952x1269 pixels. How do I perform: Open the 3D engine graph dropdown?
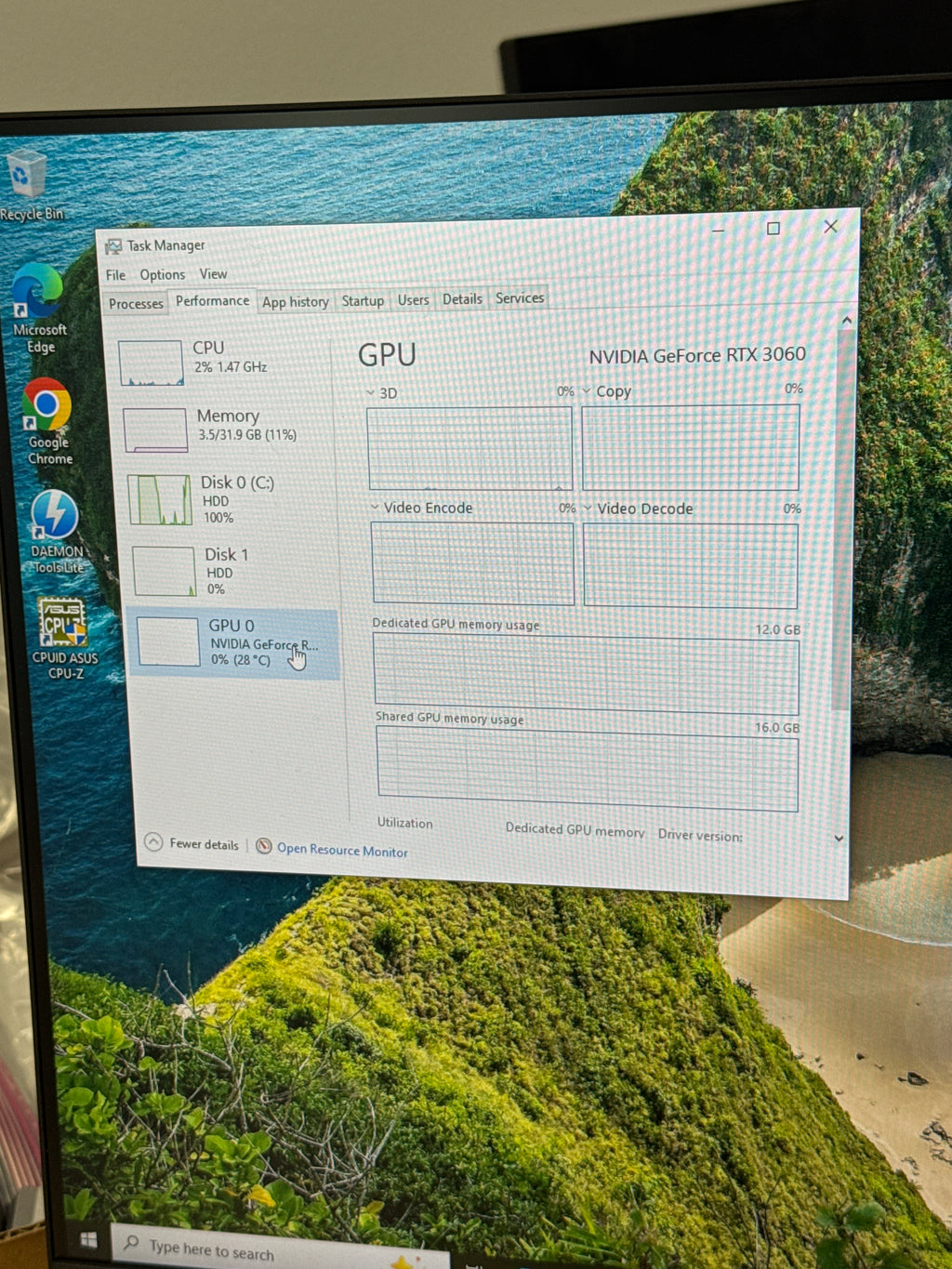371,393
